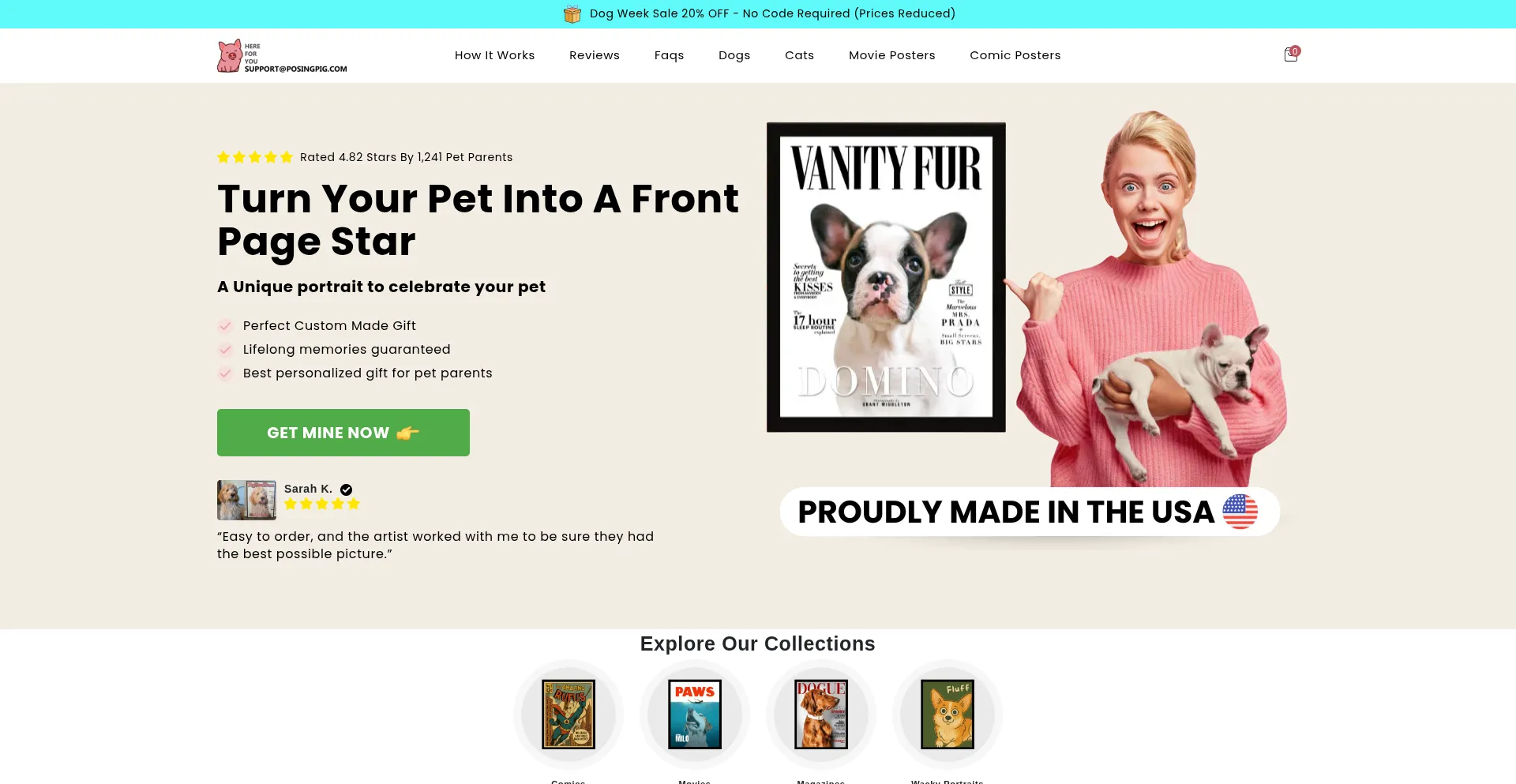1516x784 pixels.
Task: Click checkmark next to Best personalized gift
Action: coord(226,373)
